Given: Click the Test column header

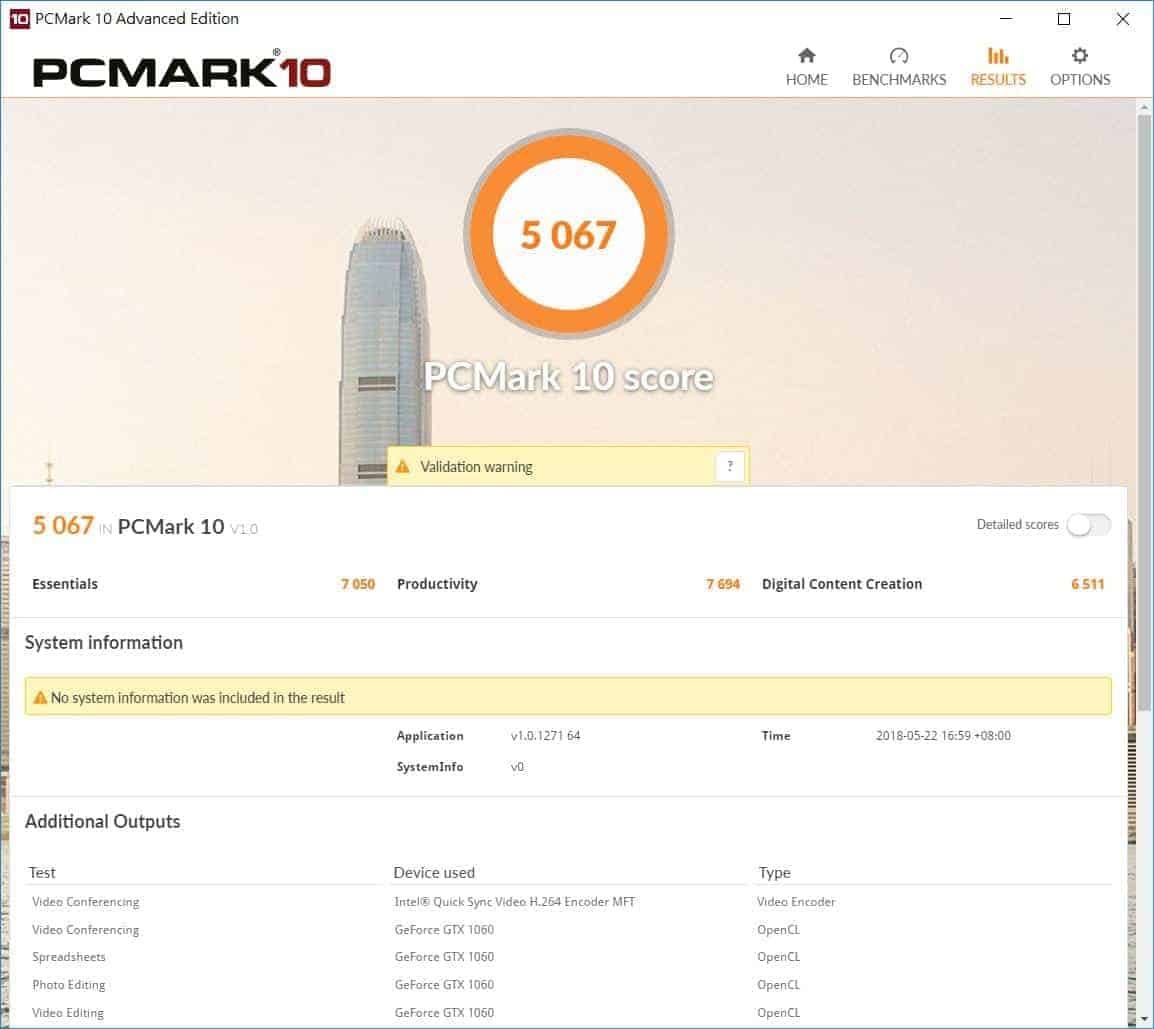Looking at the screenshot, I should (42, 873).
